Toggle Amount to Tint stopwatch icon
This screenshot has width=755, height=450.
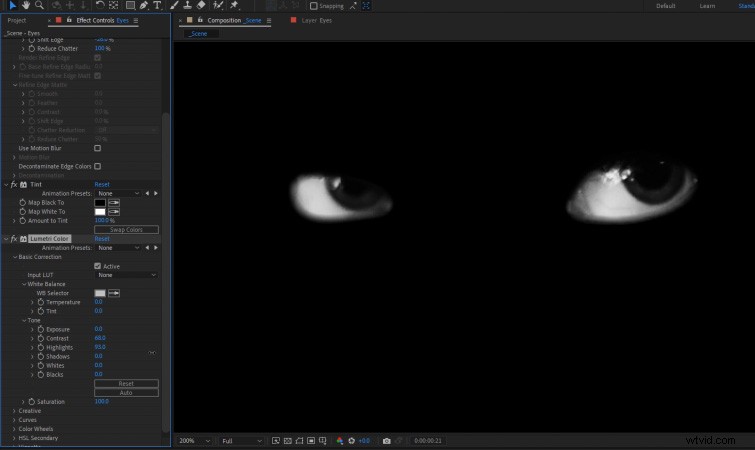click(23, 221)
